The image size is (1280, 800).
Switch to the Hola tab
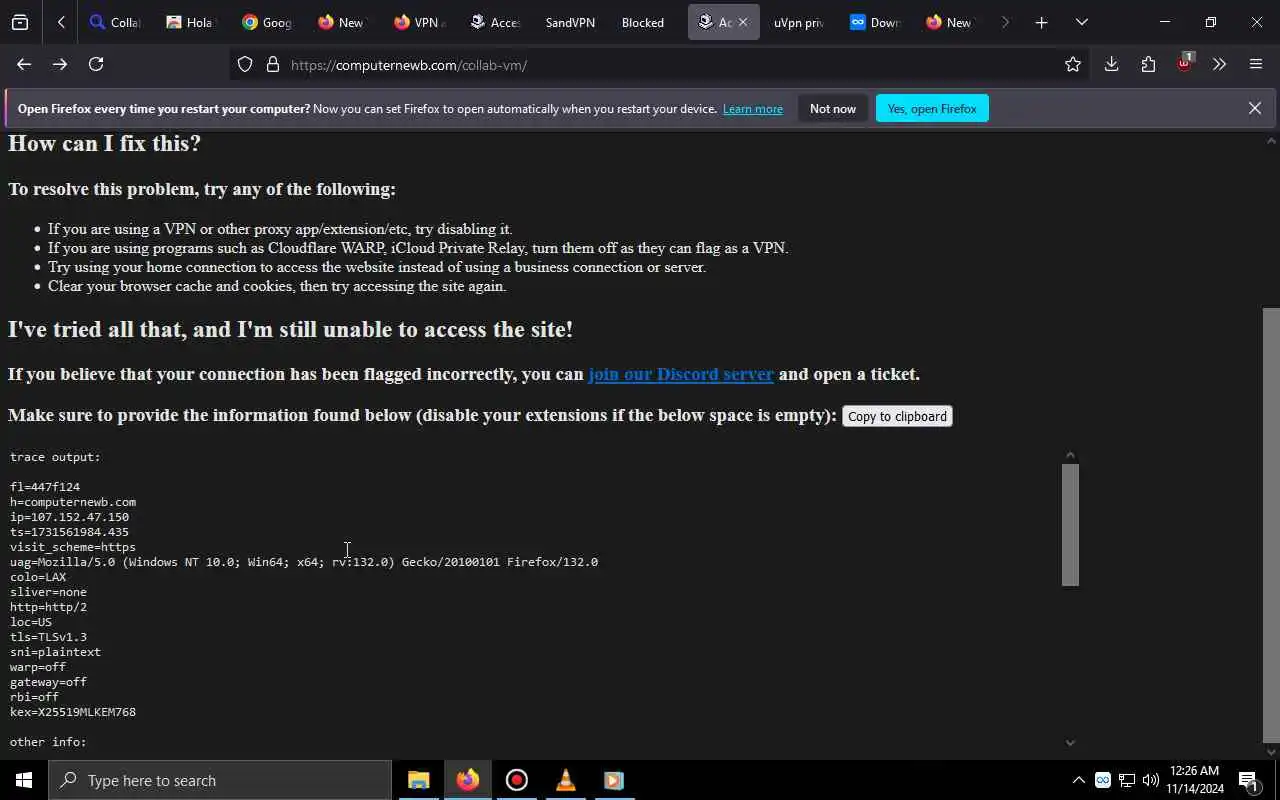(x=190, y=22)
